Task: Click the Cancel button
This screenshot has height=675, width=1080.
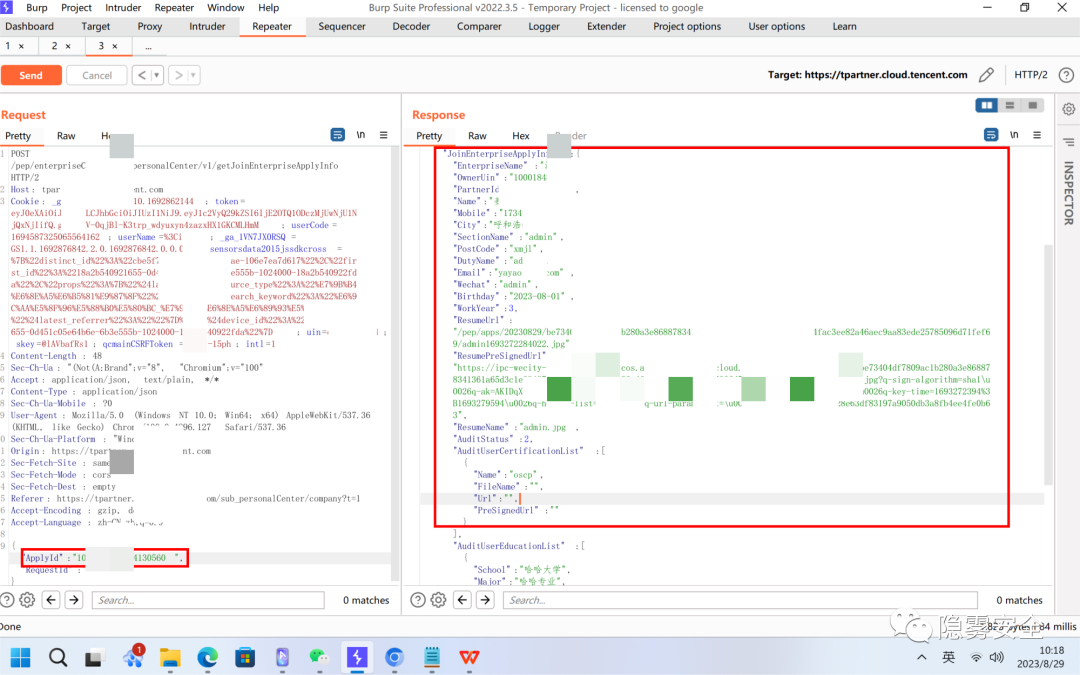Action: [96, 75]
